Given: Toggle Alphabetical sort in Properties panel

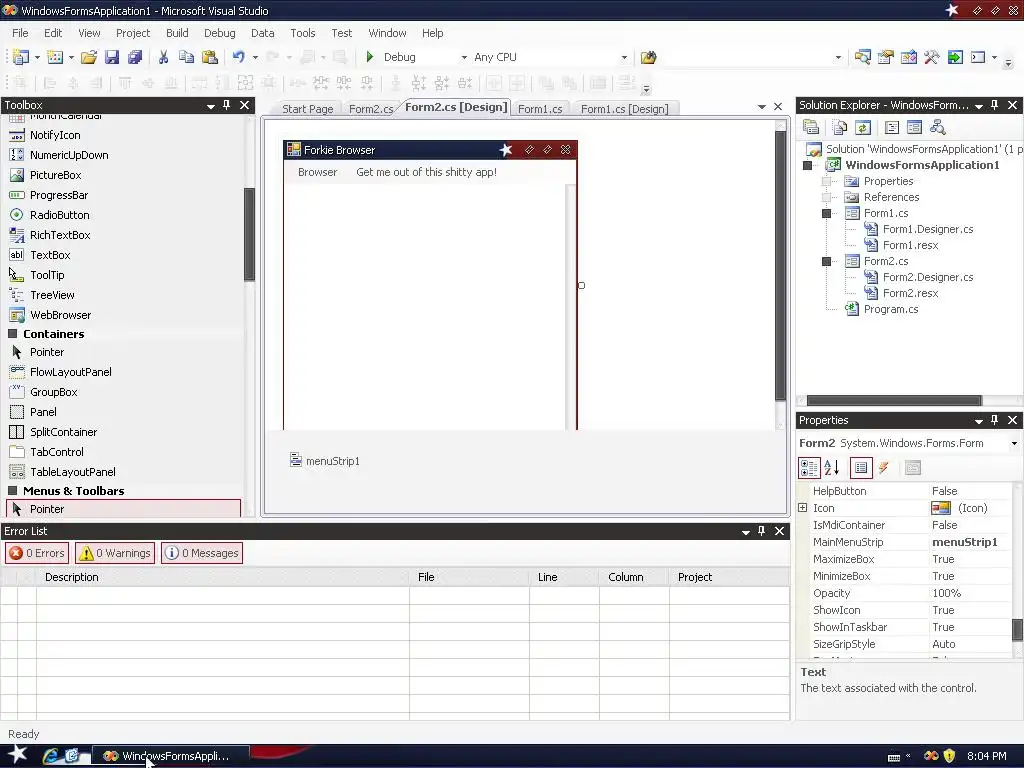Looking at the screenshot, I should (x=831, y=468).
